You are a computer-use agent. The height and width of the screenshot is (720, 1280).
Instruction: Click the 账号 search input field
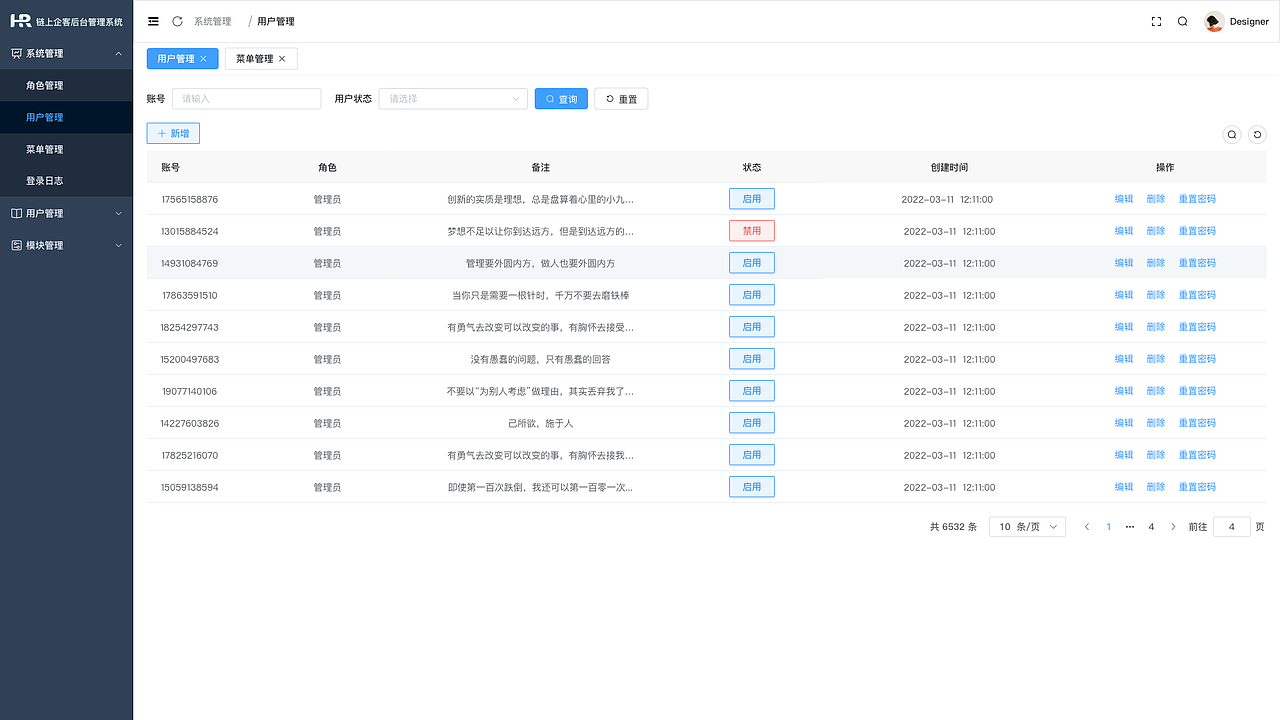246,98
